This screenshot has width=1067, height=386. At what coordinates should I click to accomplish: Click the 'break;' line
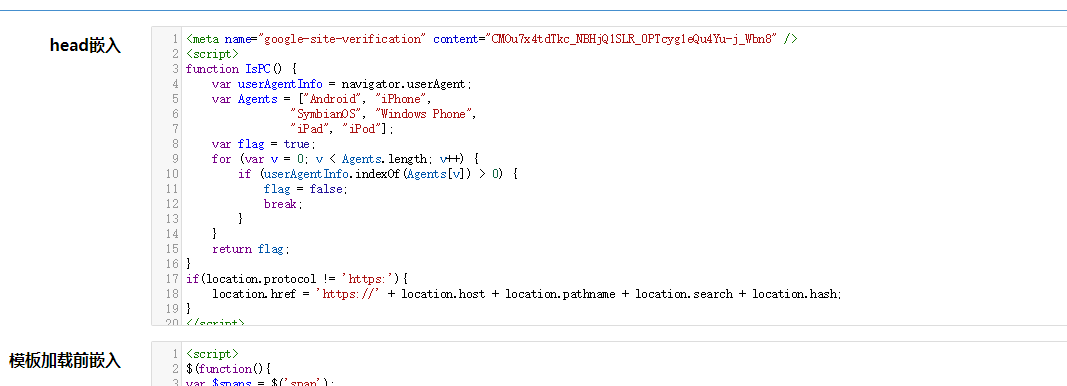click(x=282, y=204)
